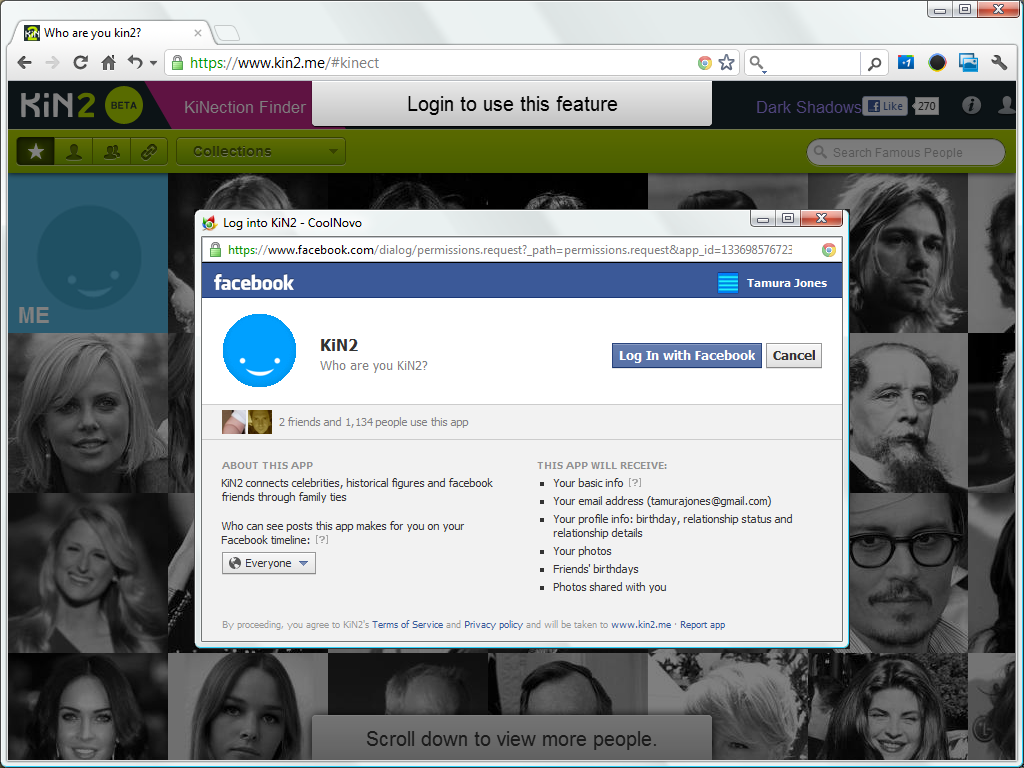Screen dimensions: 1024x768
Task: Open the Collections dropdown
Action: (x=260, y=151)
